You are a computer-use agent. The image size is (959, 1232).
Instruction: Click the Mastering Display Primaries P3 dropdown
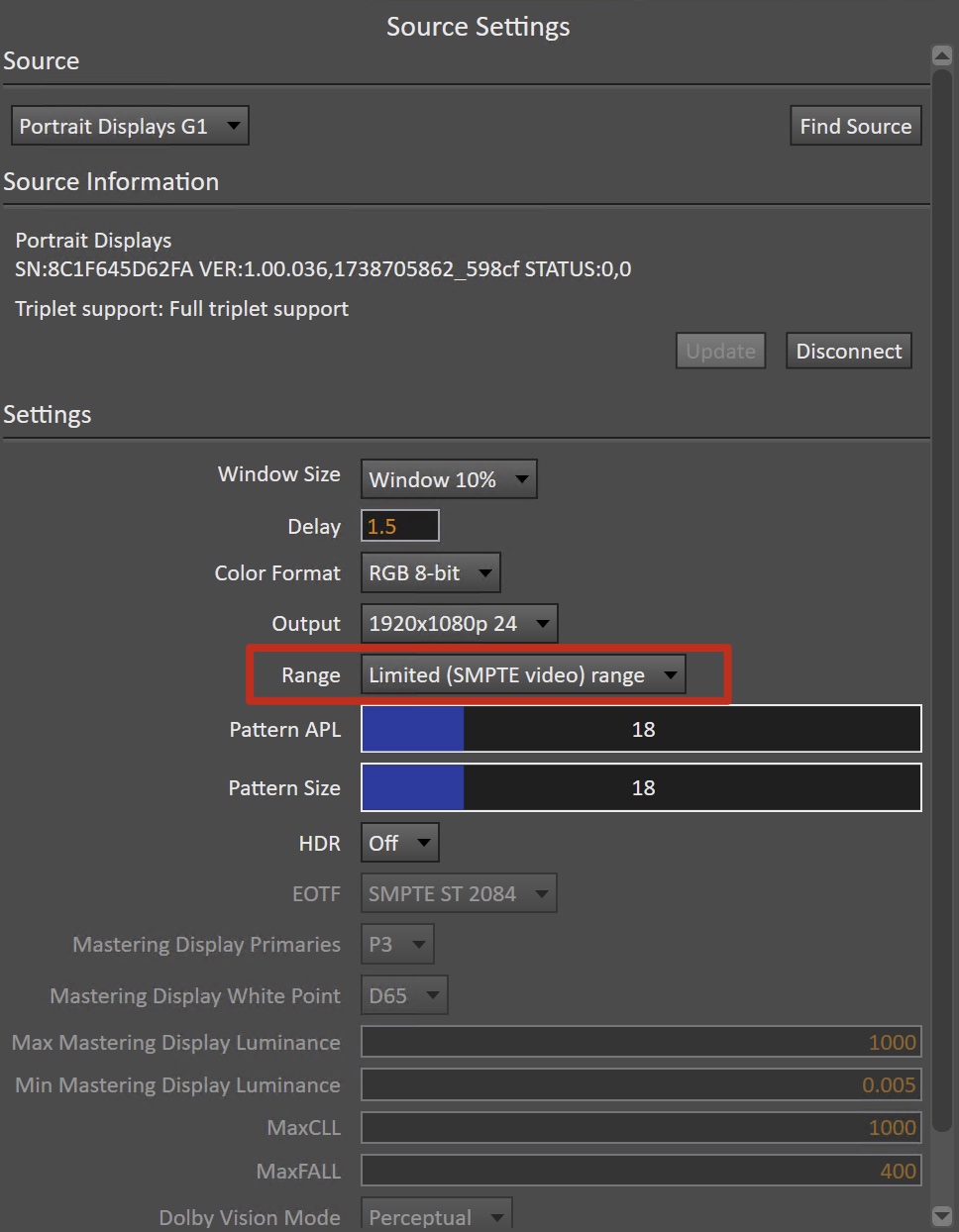(x=396, y=945)
